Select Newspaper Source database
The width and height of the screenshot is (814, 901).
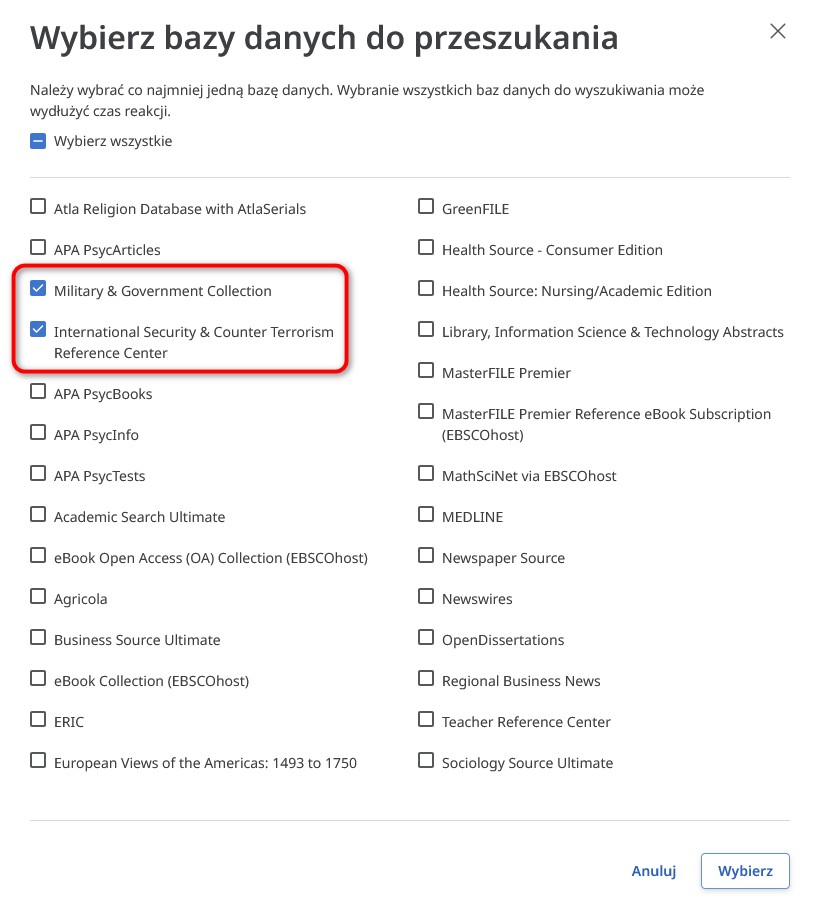(425, 555)
